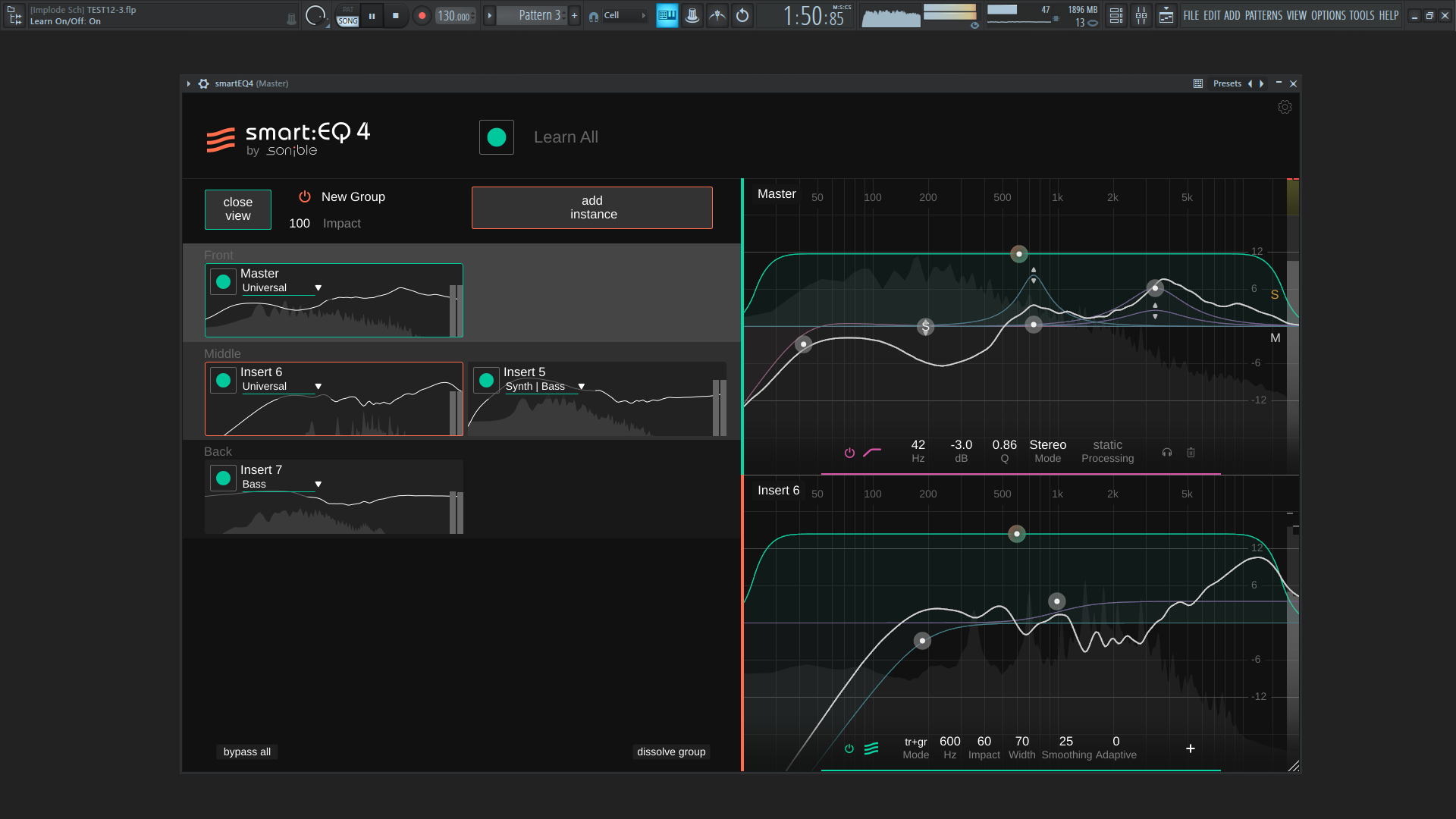Switch PAT/SONG mode toggle
The width and height of the screenshot is (1456, 819).
tap(347, 15)
